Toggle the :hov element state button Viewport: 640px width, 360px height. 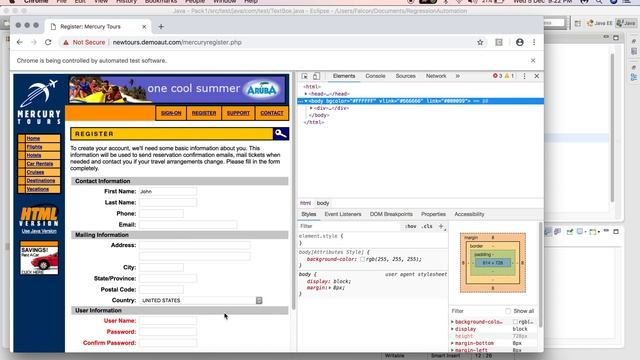(x=411, y=226)
